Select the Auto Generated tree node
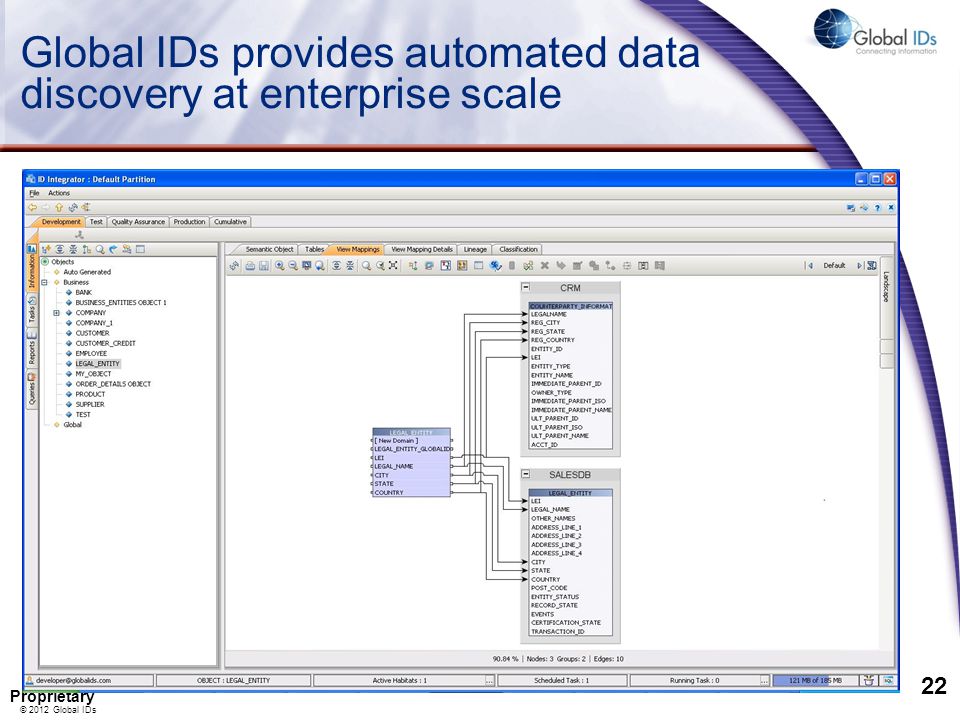Screen dimensions: 960x720 point(87,272)
